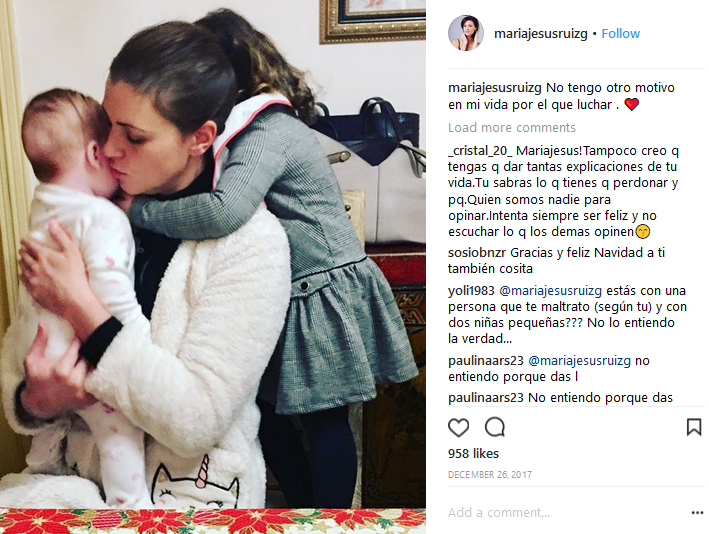Open December 26, 2017 post timestamp

pos(490,474)
